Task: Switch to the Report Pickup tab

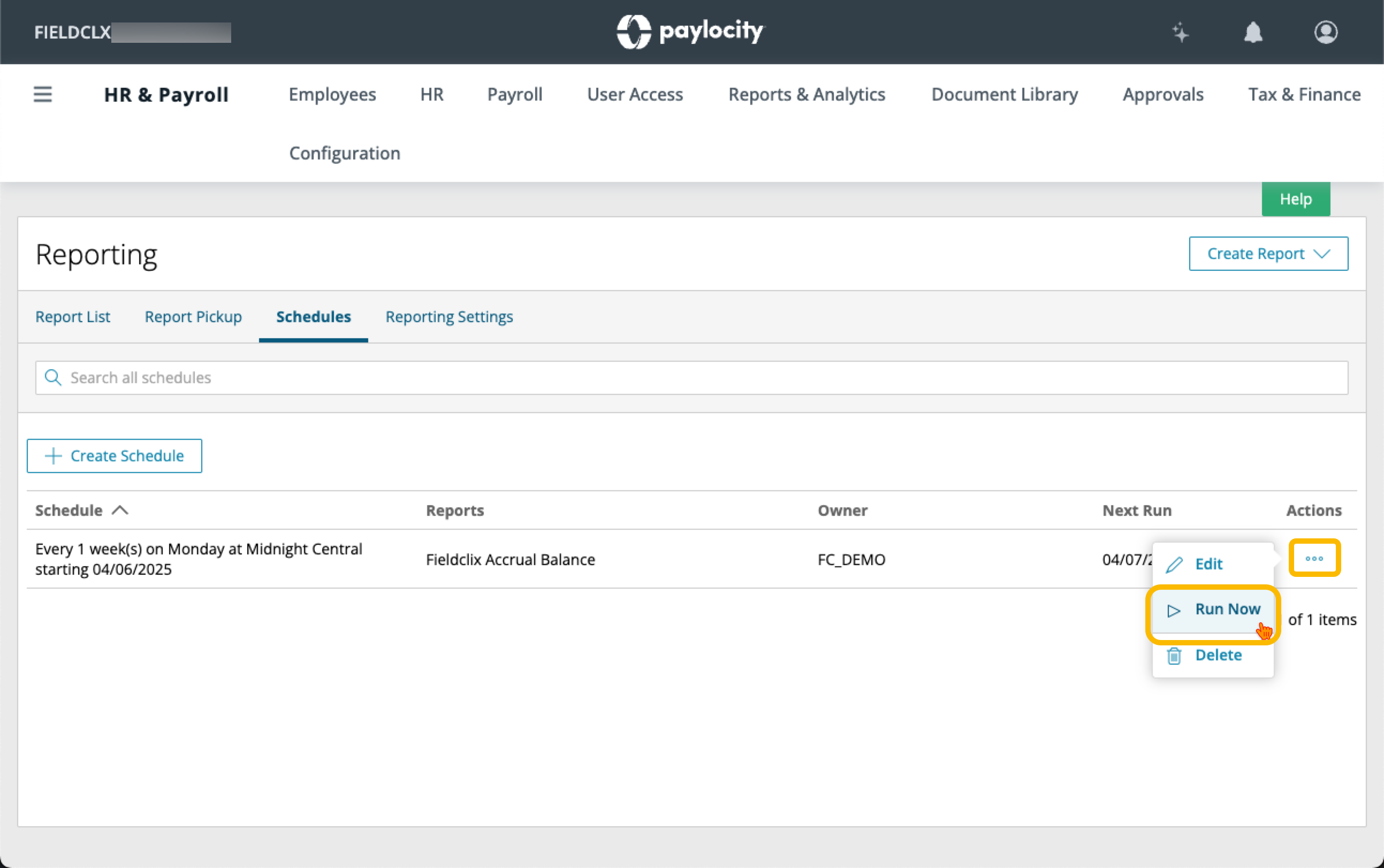Action: coord(193,317)
